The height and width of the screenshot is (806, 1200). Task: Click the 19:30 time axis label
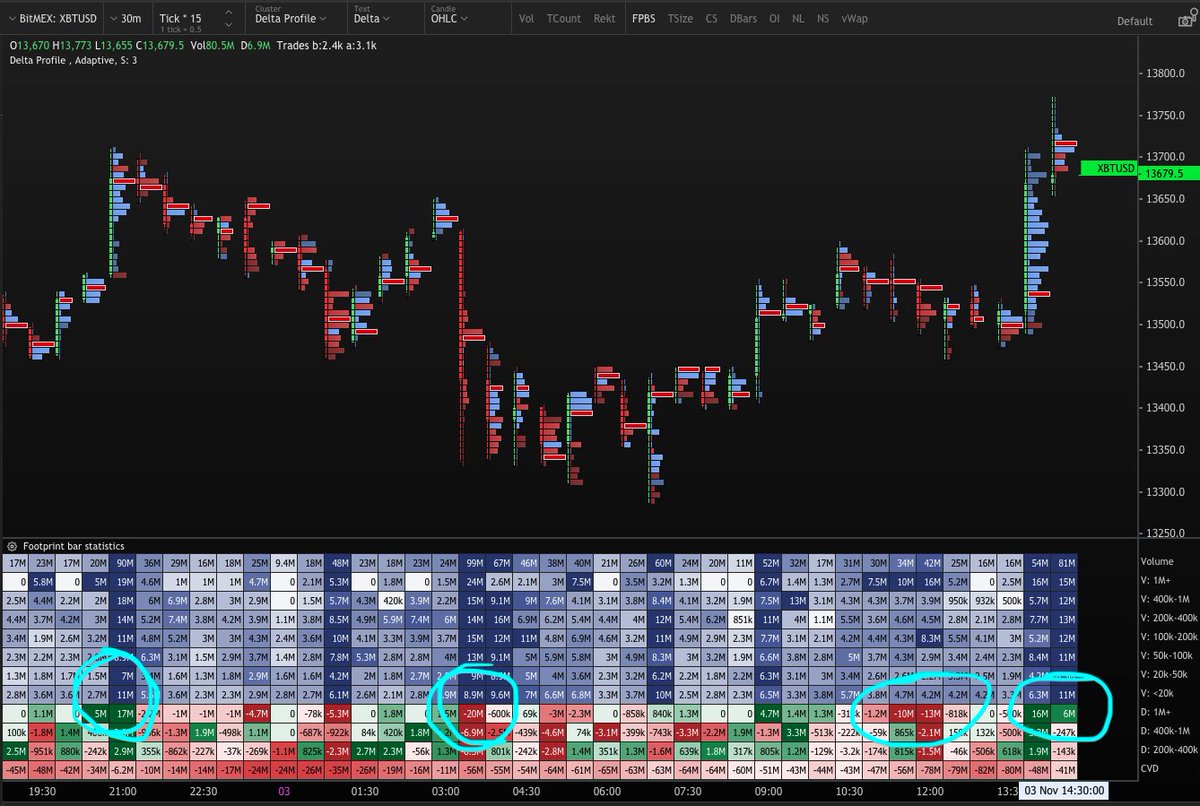tap(41, 790)
